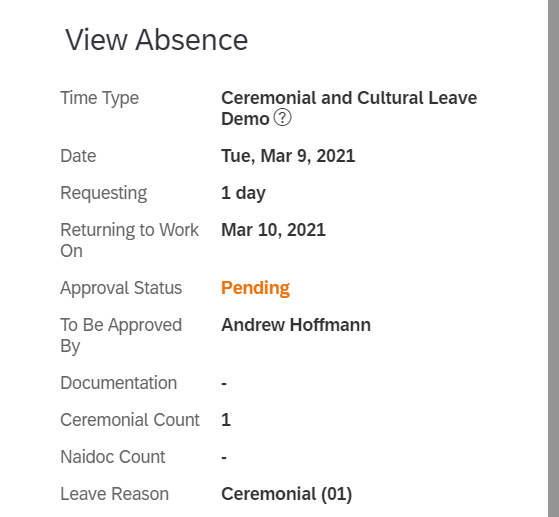Click the Approval Status field label
The image size is (559, 517).
click(121, 288)
